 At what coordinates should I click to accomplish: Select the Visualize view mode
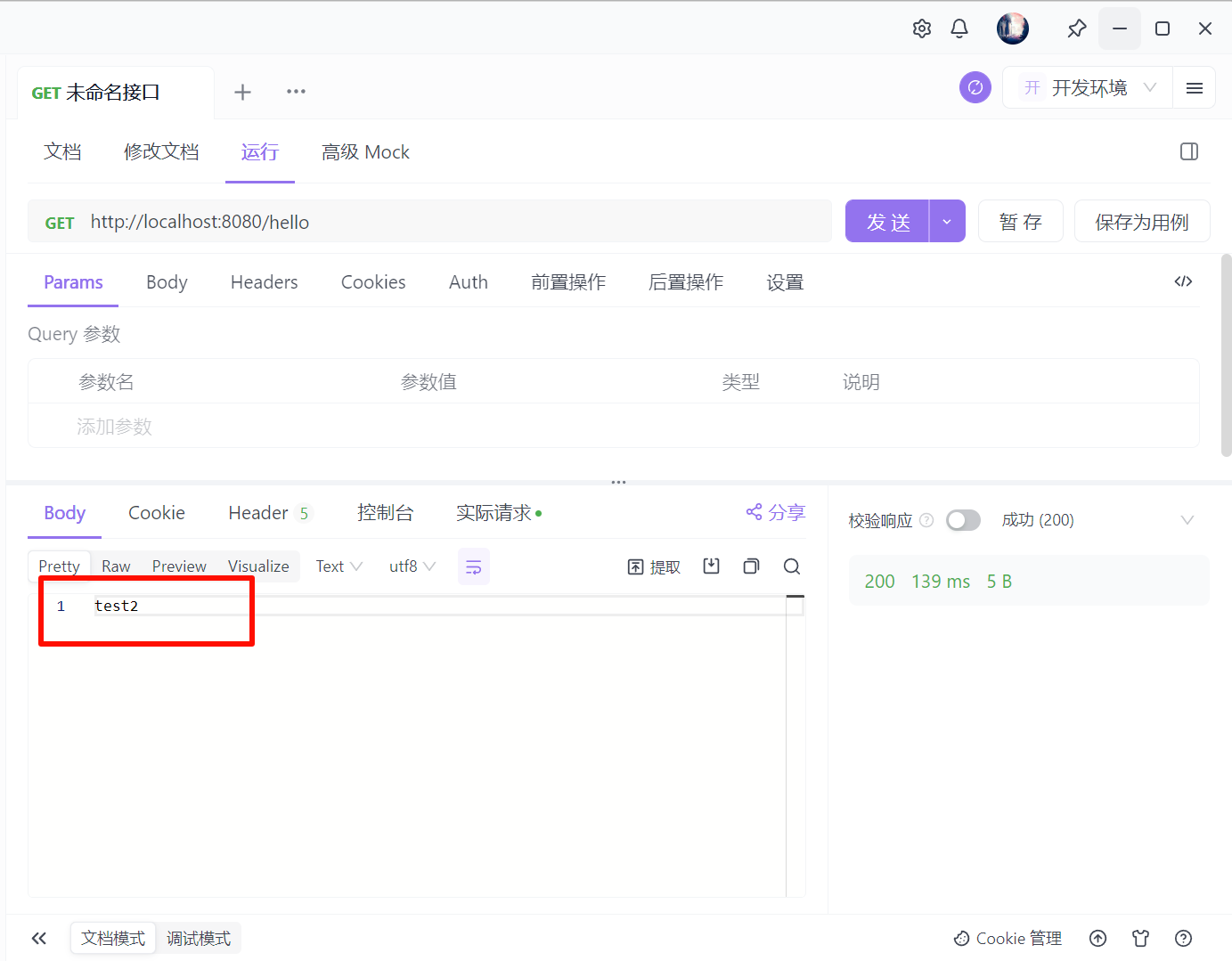[x=258, y=566]
